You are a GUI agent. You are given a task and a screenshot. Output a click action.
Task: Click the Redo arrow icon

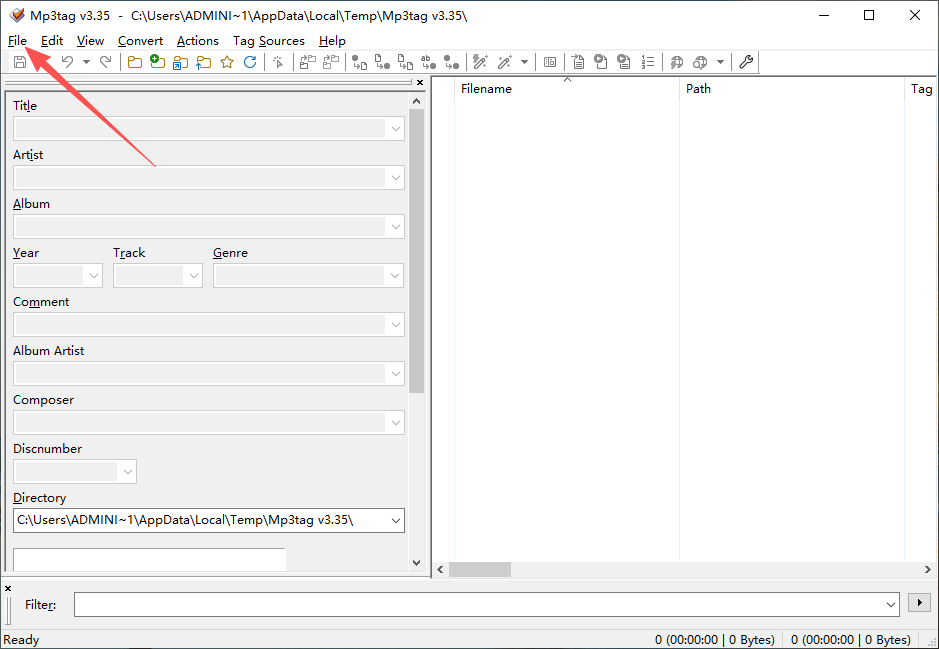tap(105, 62)
